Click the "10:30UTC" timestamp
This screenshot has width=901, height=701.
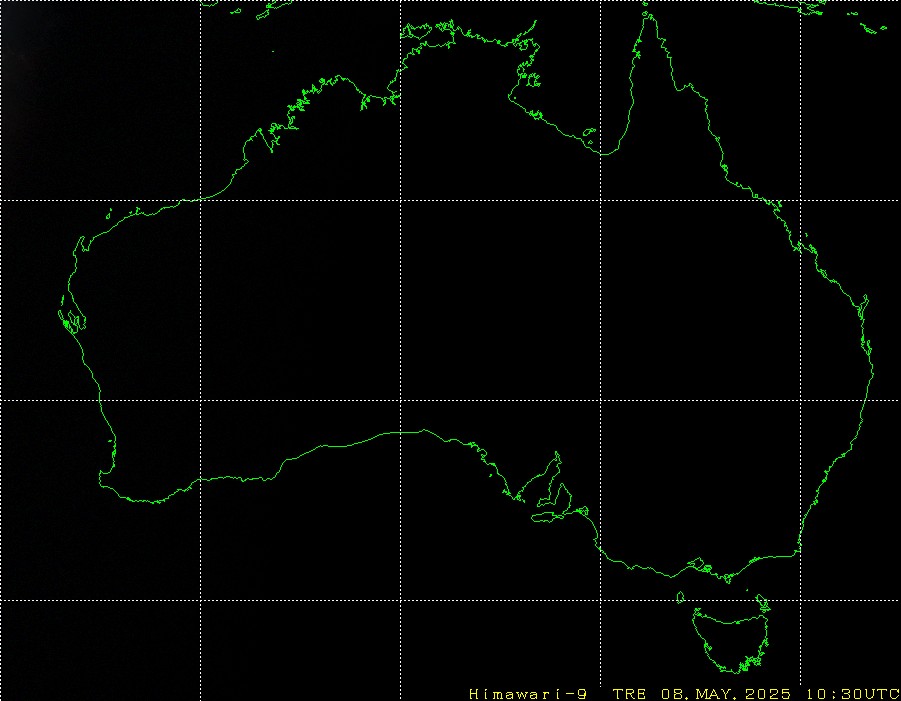tap(853, 694)
